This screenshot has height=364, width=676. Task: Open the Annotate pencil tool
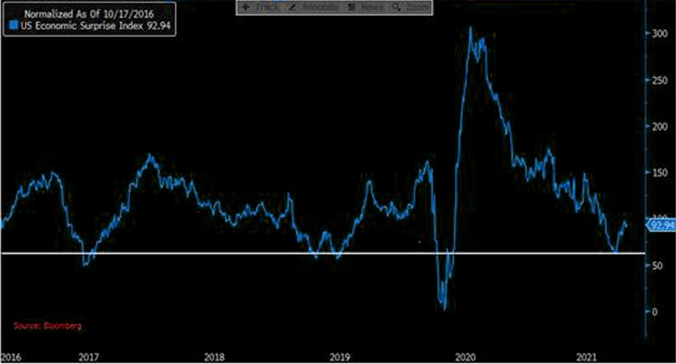coord(314,7)
